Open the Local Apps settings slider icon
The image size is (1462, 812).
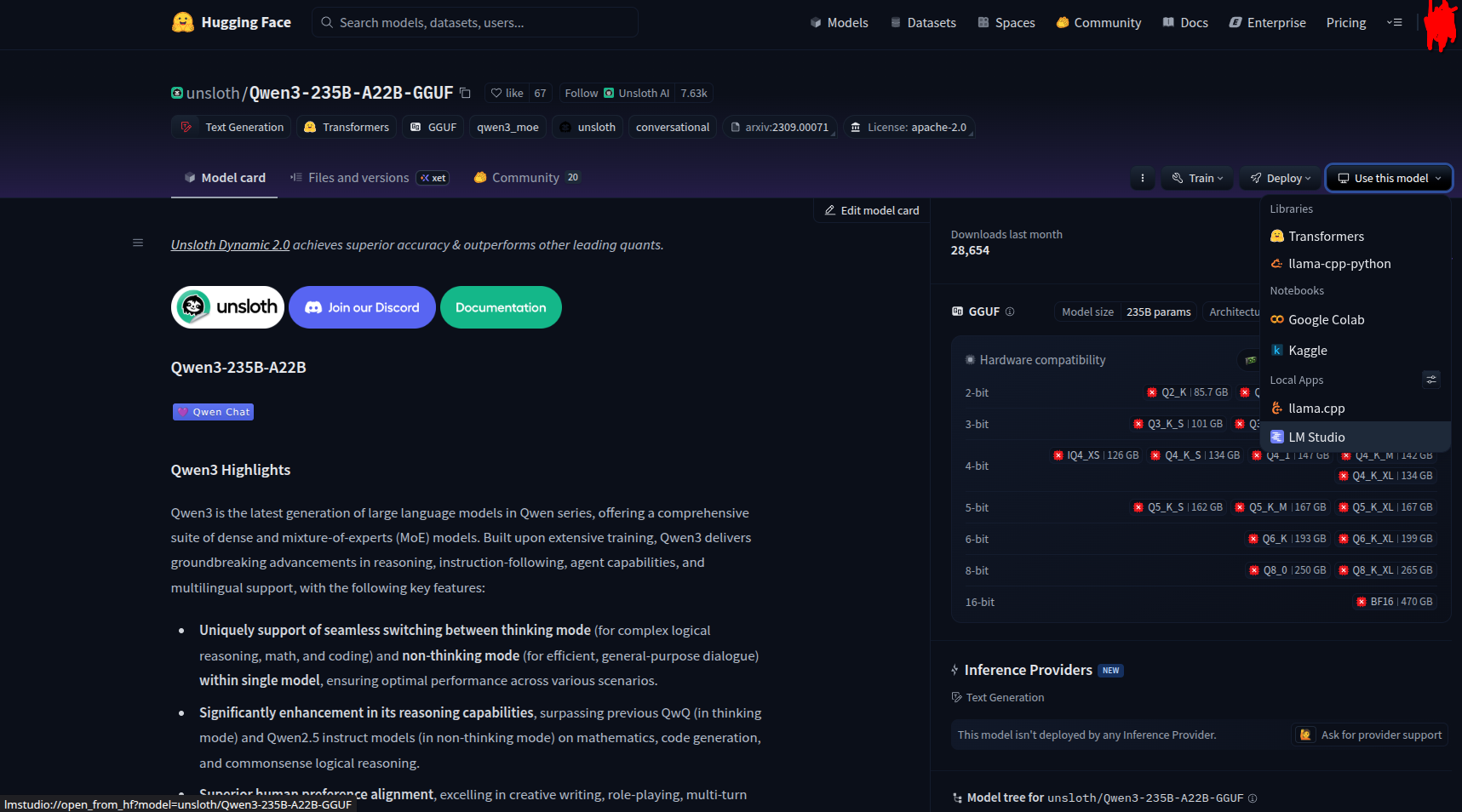point(1431,380)
